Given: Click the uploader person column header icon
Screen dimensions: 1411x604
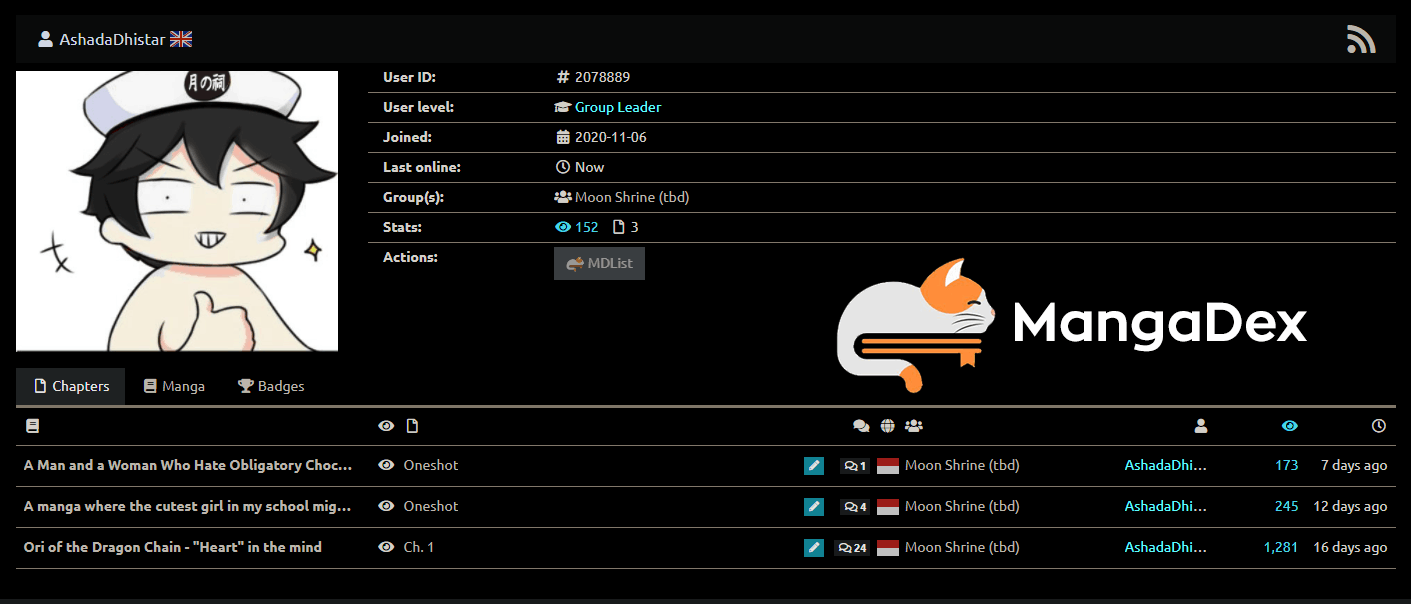Looking at the screenshot, I should [x=1201, y=426].
